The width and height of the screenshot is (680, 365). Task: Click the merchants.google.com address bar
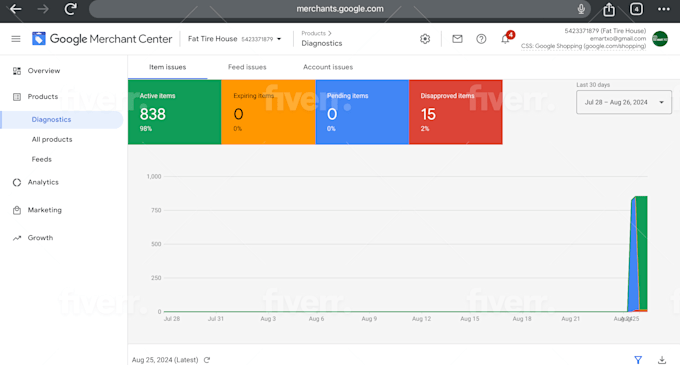[340, 9]
